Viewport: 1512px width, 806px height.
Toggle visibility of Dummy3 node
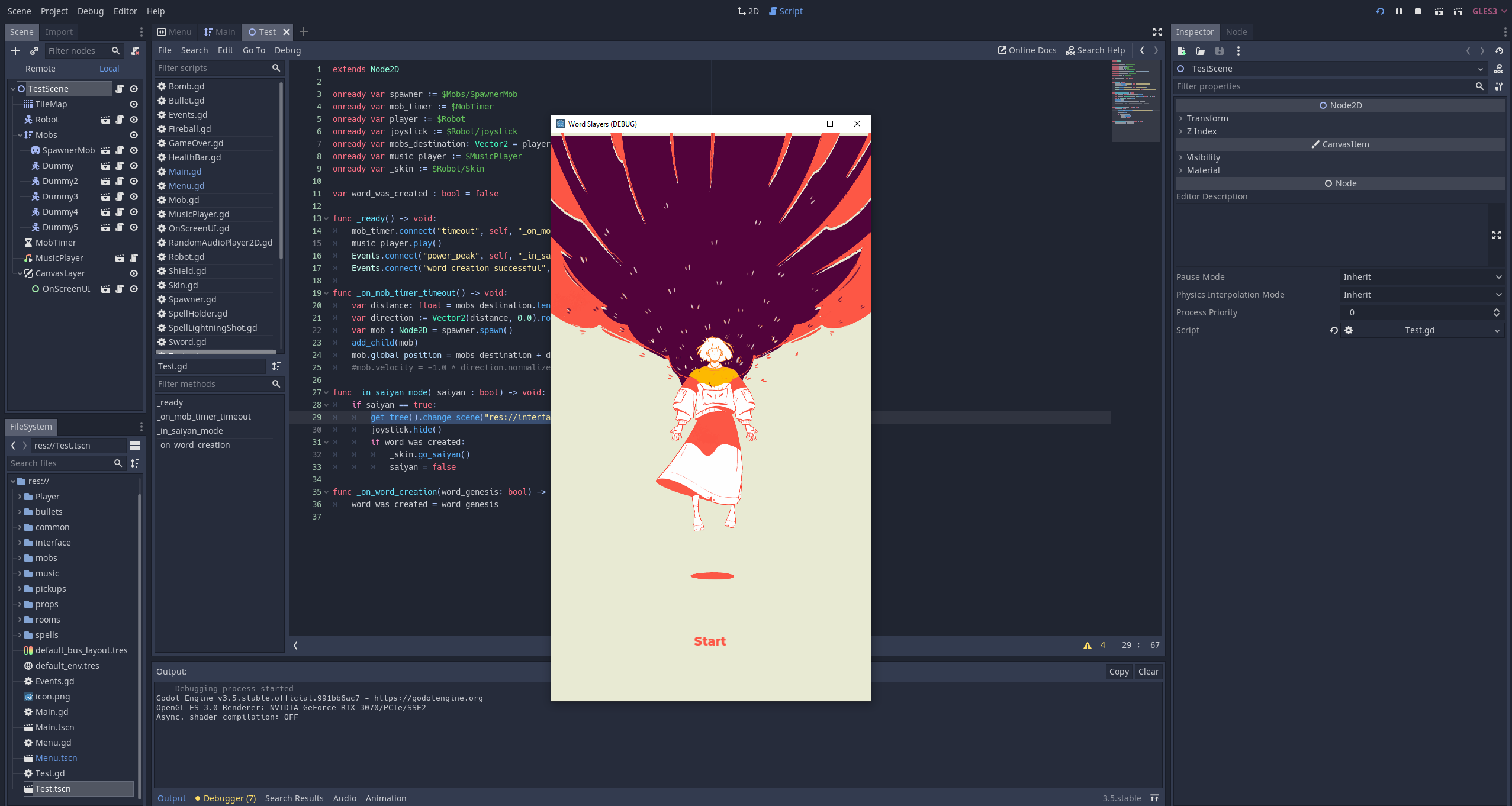134,196
